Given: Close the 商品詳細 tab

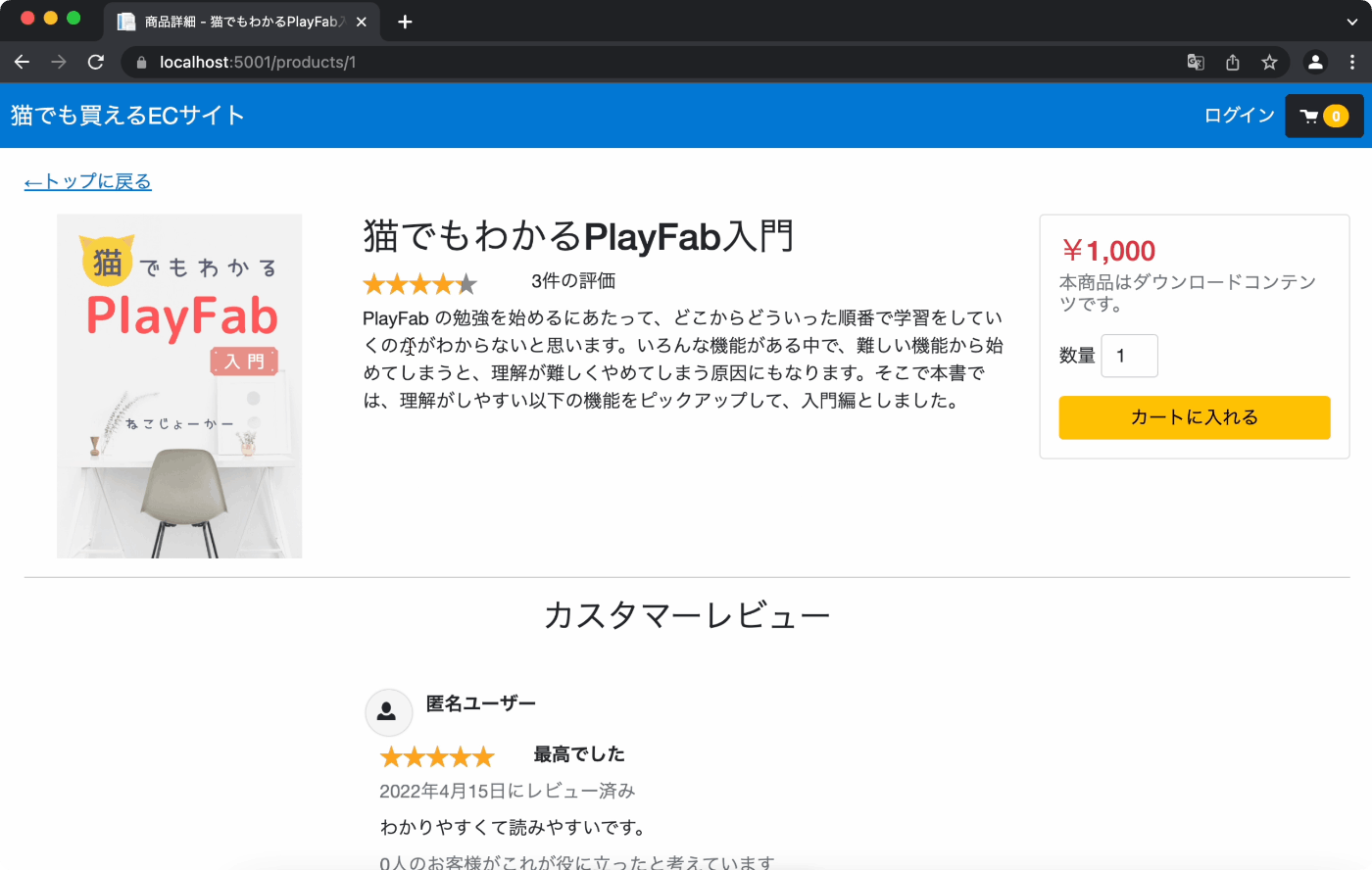Looking at the screenshot, I should pos(361,22).
